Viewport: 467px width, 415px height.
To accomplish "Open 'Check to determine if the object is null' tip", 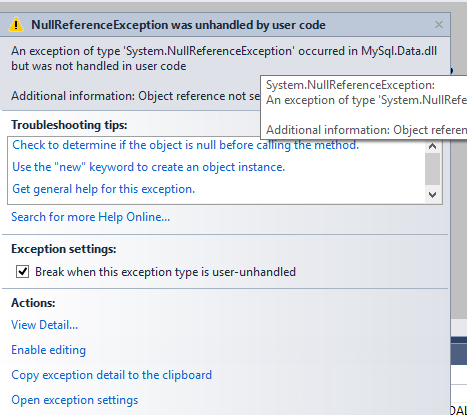I will 186,145.
